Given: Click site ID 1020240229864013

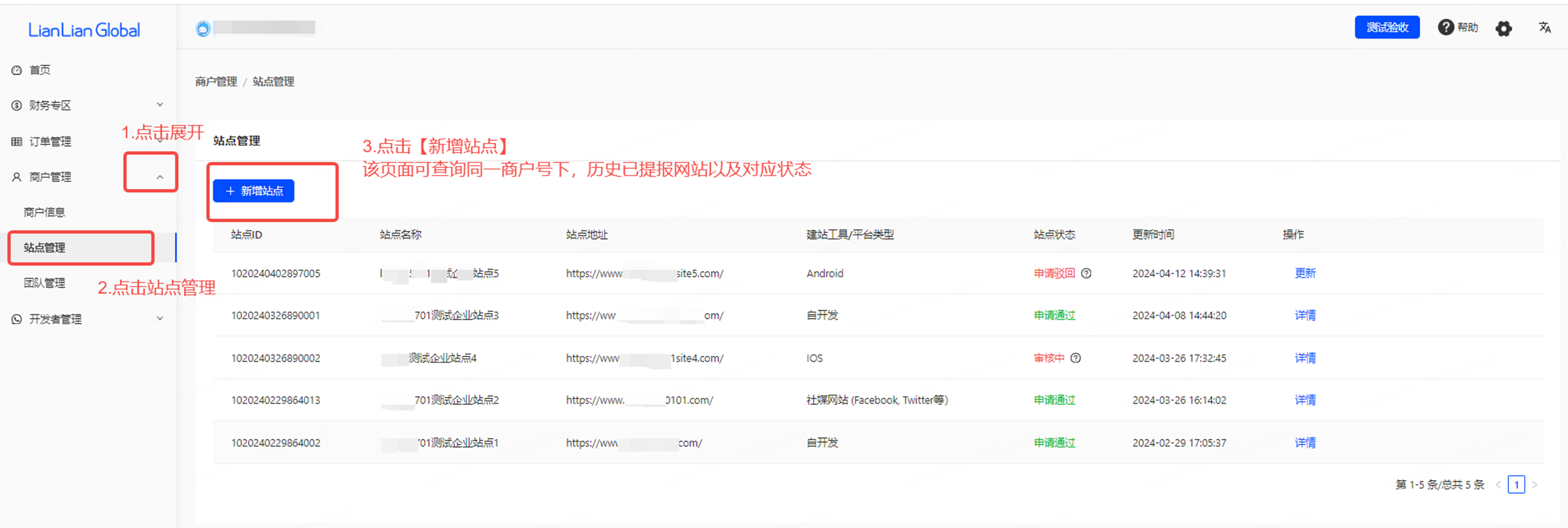Looking at the screenshot, I should 276,400.
